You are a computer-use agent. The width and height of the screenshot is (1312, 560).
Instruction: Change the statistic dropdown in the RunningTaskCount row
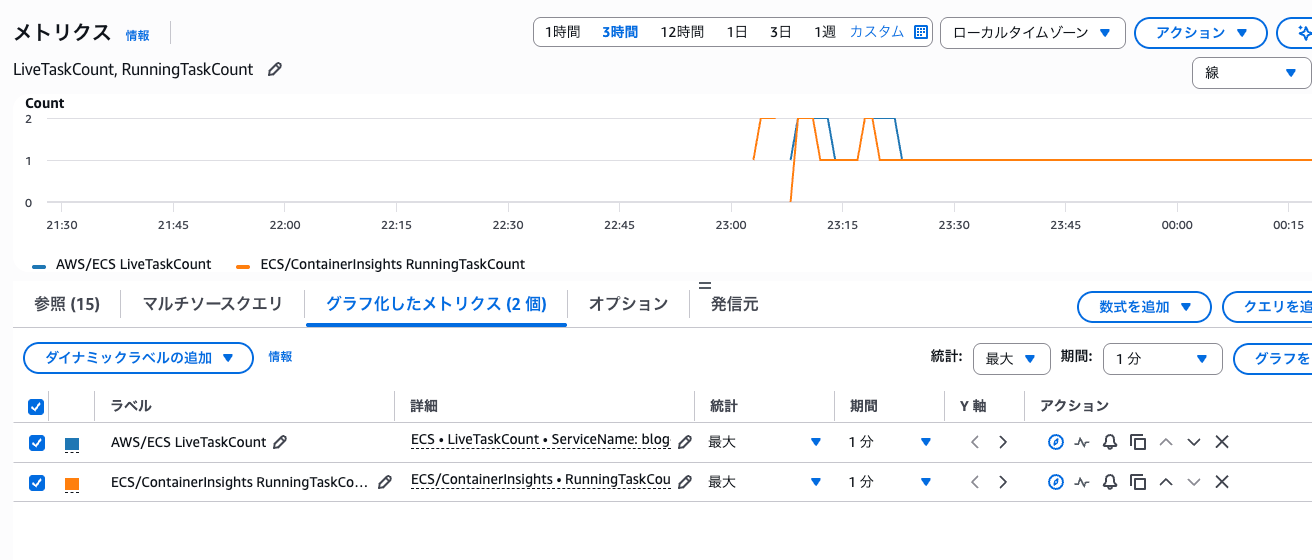coord(765,482)
